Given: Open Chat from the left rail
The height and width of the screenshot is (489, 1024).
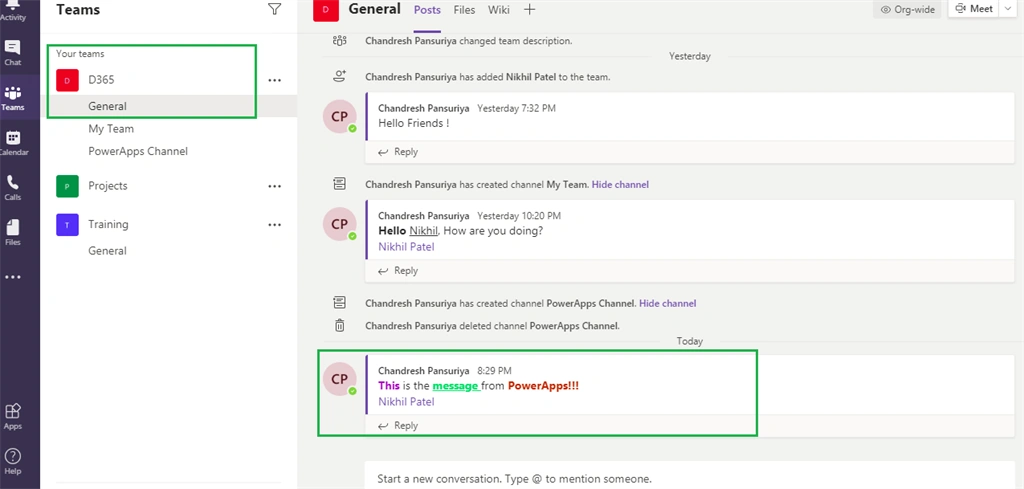Looking at the screenshot, I should click(13, 54).
